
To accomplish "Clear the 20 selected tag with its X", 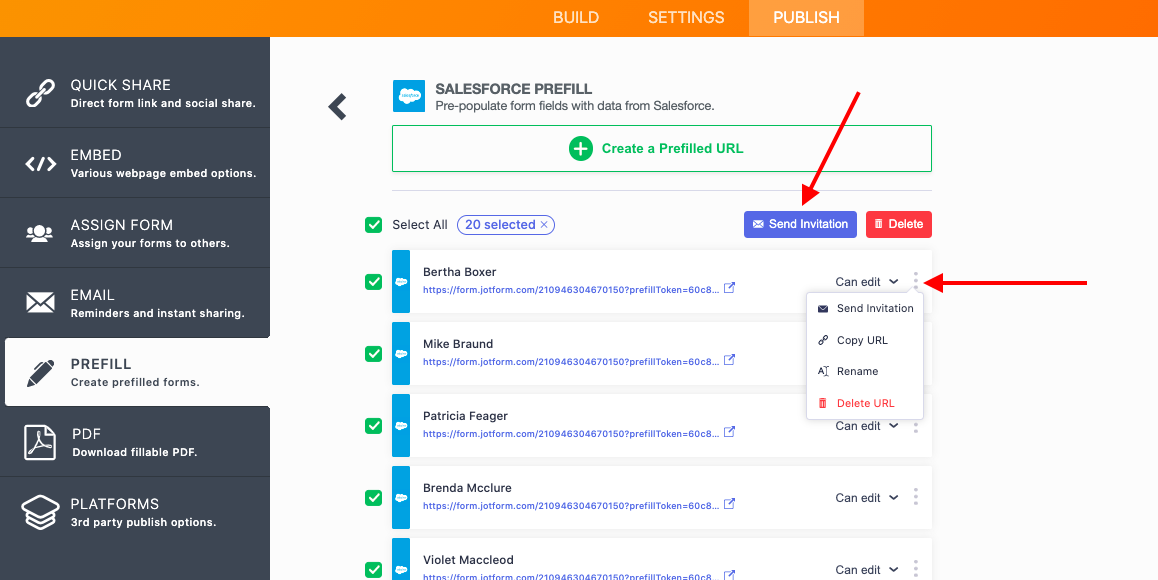I will [x=544, y=225].
